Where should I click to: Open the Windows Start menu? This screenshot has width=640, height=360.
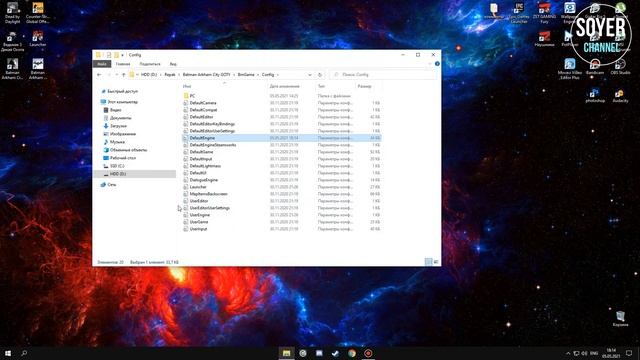point(8,353)
